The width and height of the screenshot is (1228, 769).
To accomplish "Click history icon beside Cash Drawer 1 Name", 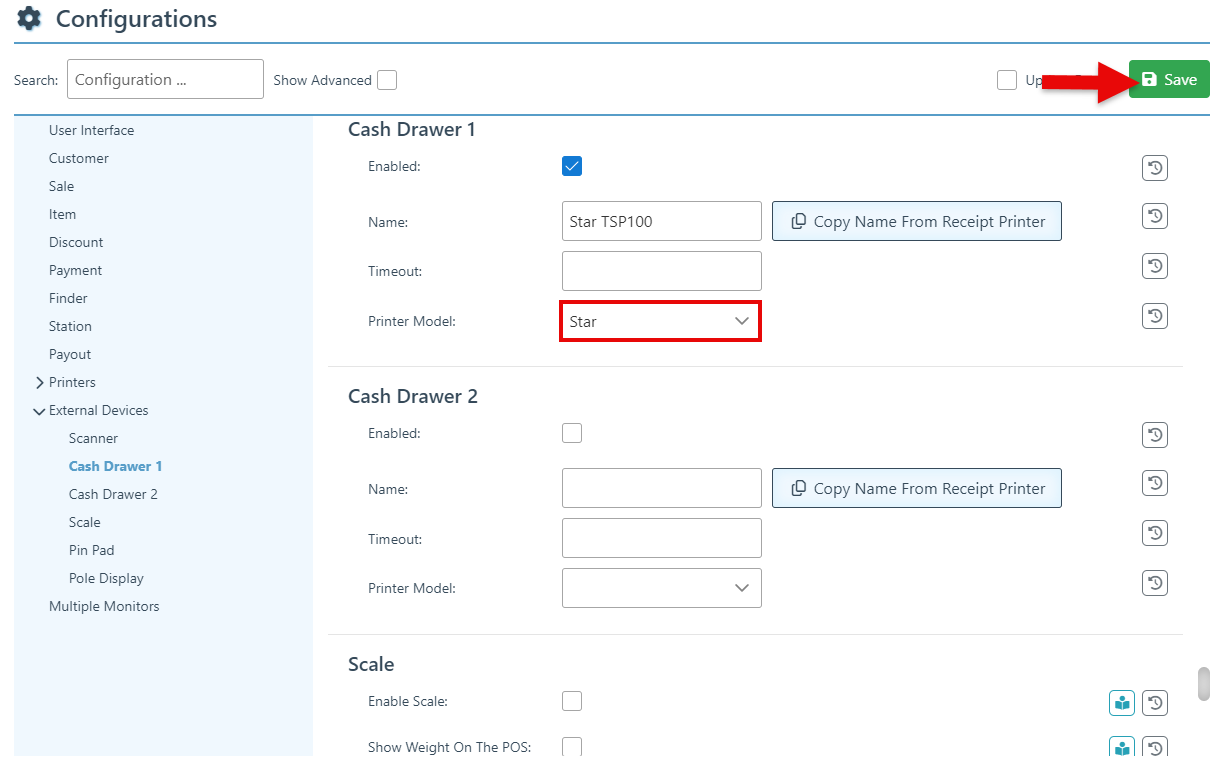I will point(1155,216).
